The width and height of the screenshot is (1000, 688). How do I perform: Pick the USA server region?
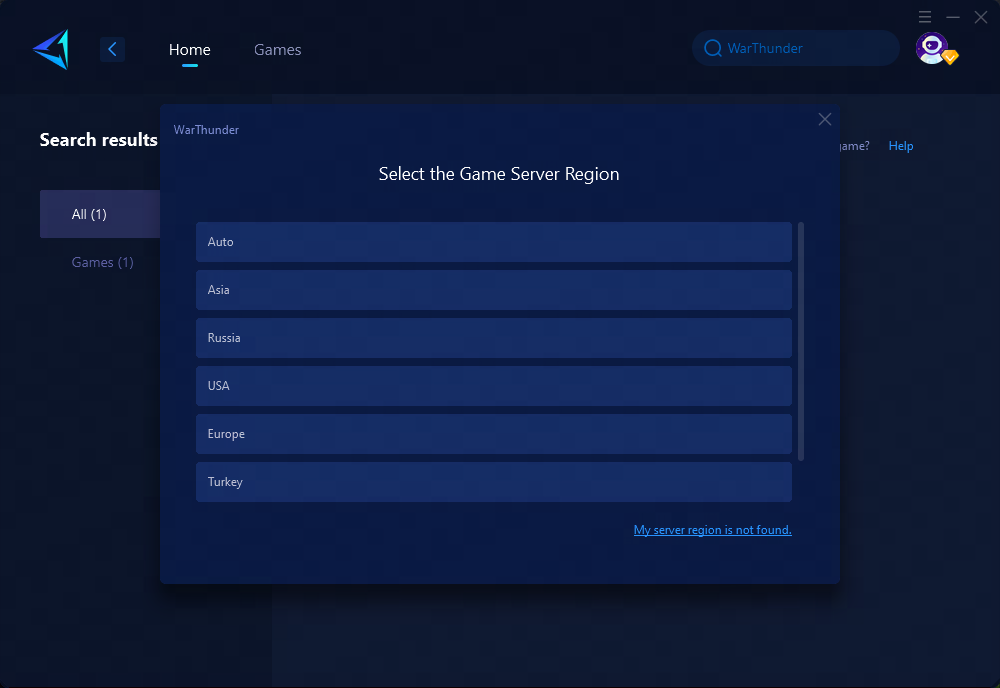493,386
